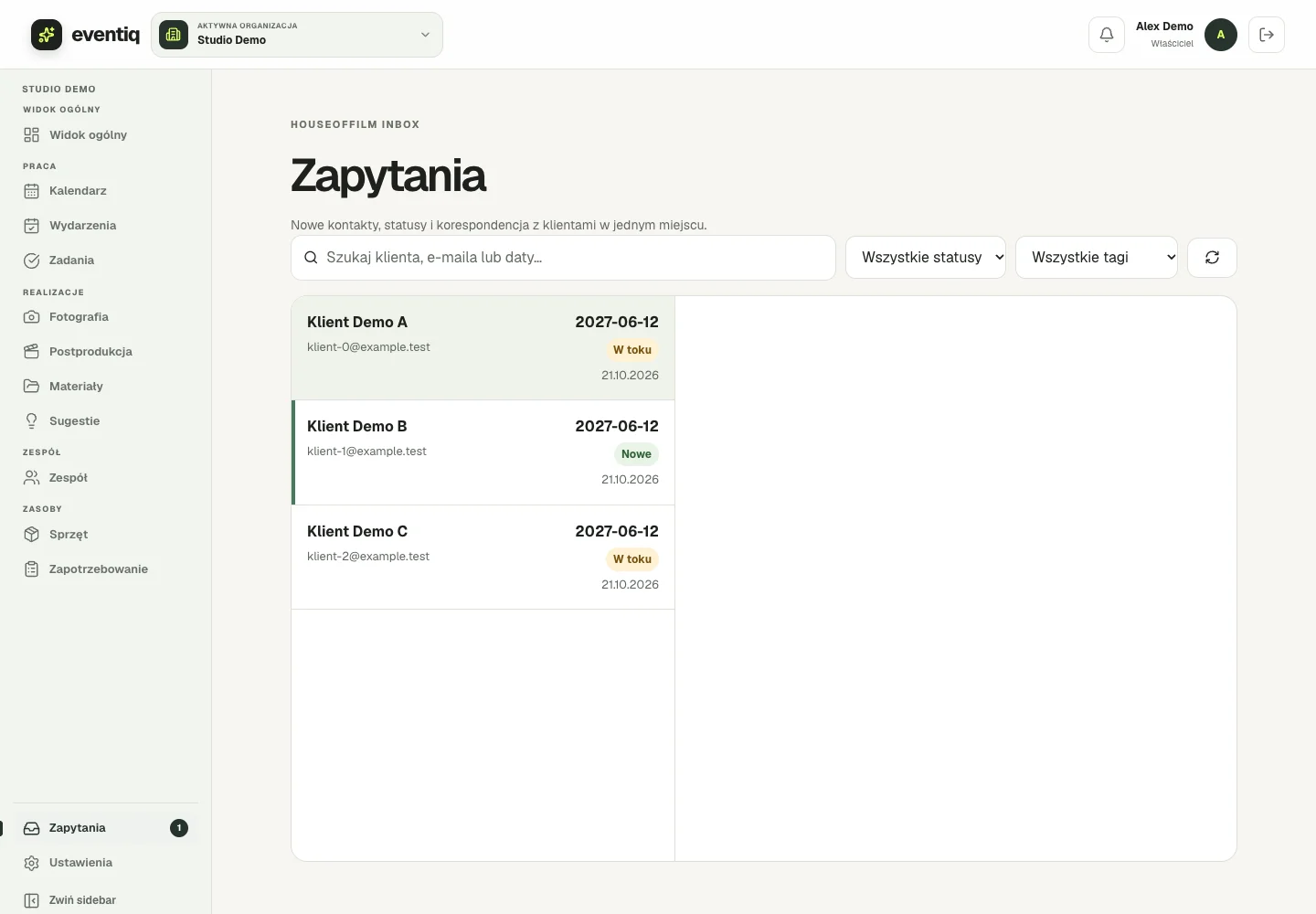Click the search magnifier icon
The width and height of the screenshot is (1316, 914).
(x=311, y=258)
